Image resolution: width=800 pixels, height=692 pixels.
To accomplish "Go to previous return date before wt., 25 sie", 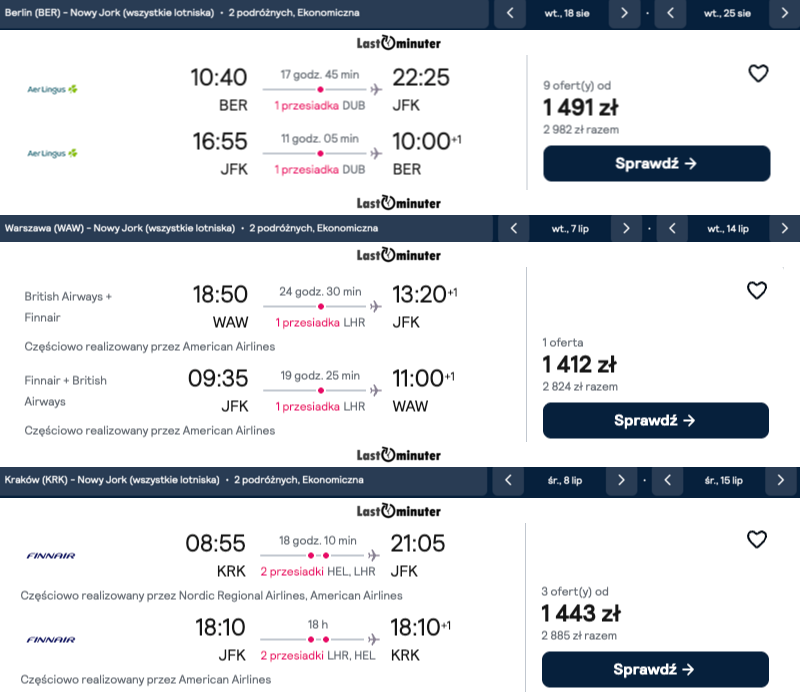I will (670, 13).
